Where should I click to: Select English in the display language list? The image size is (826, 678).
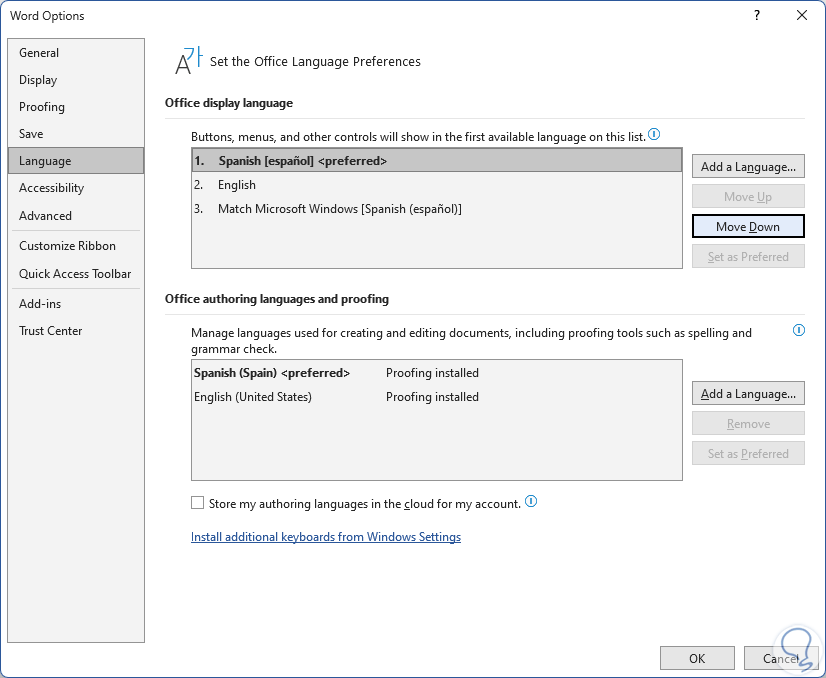(237, 185)
